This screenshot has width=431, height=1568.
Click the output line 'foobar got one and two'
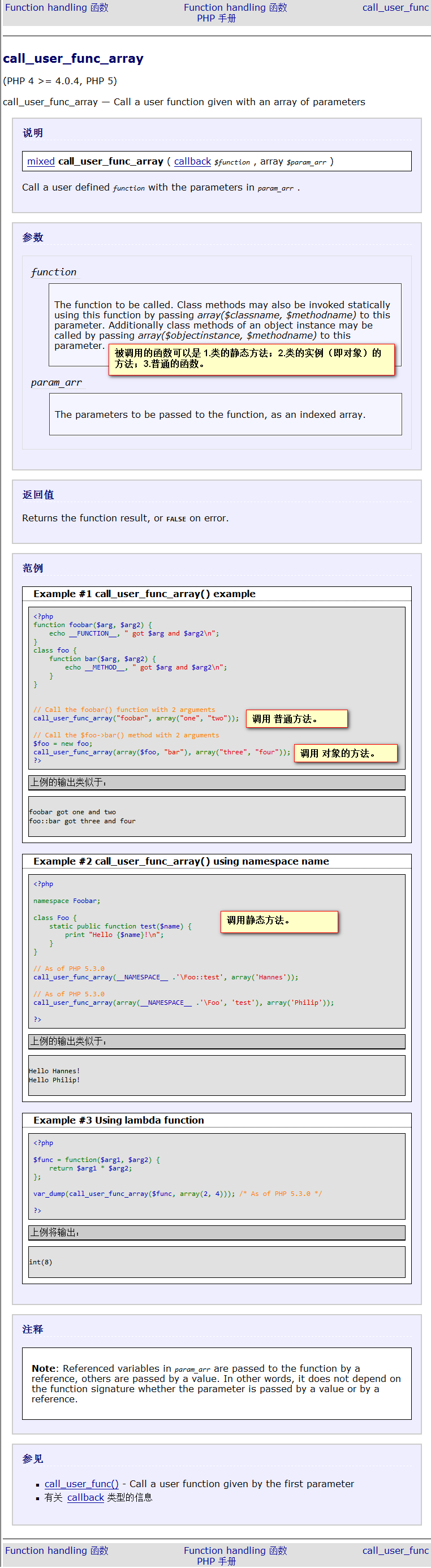72,812
